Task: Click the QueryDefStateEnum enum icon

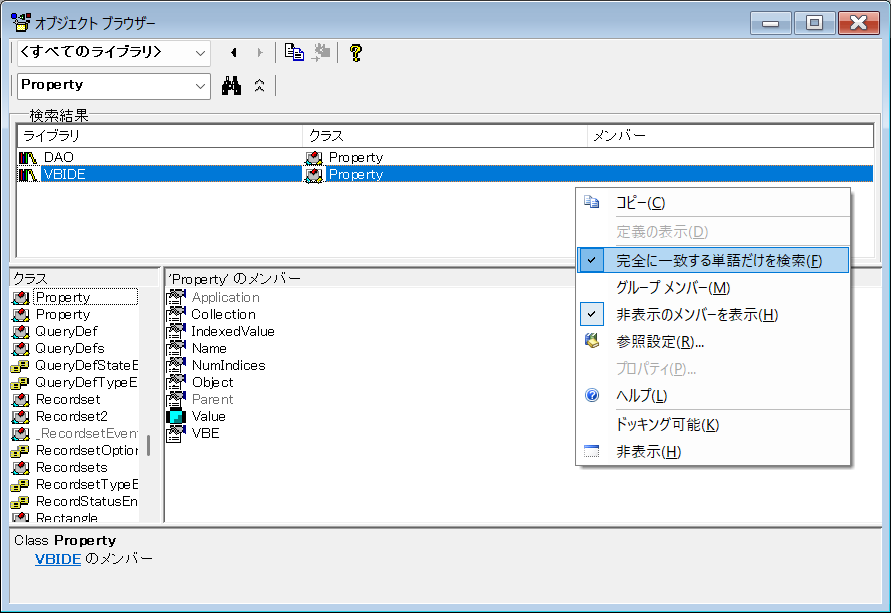Action: pyautogui.click(x=19, y=365)
